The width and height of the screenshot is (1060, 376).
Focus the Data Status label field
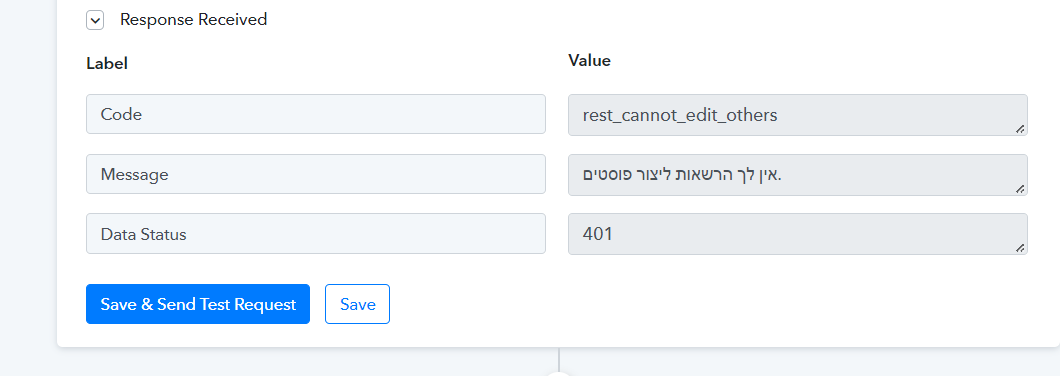pos(316,234)
